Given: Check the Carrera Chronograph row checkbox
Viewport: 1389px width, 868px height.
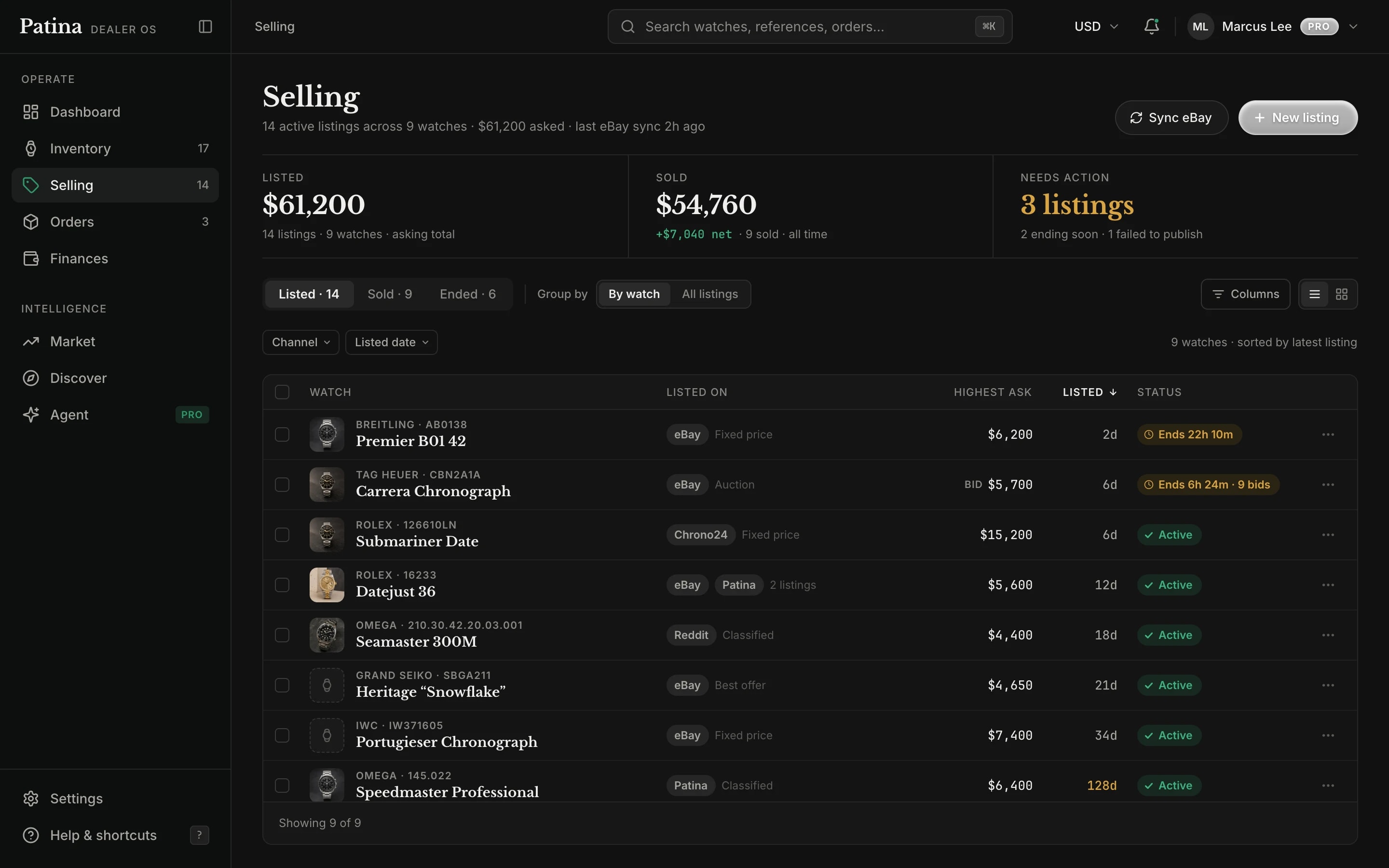Looking at the screenshot, I should tap(282, 485).
